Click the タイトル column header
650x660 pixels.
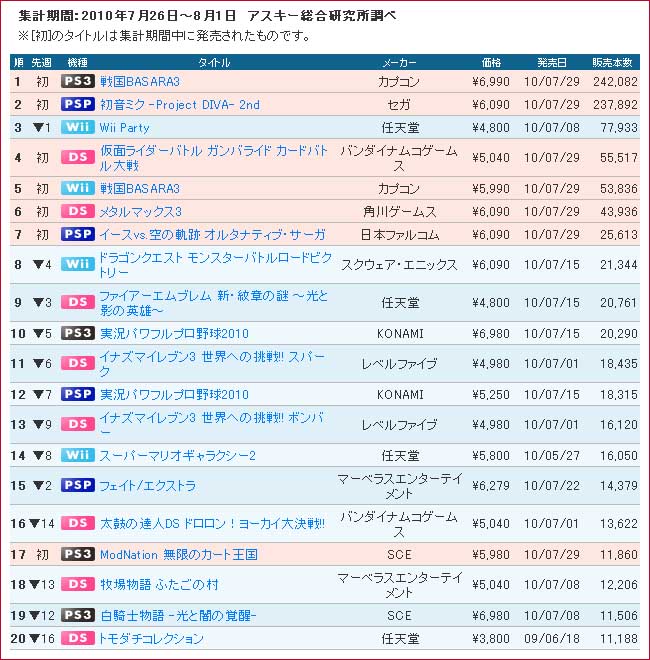tap(214, 63)
